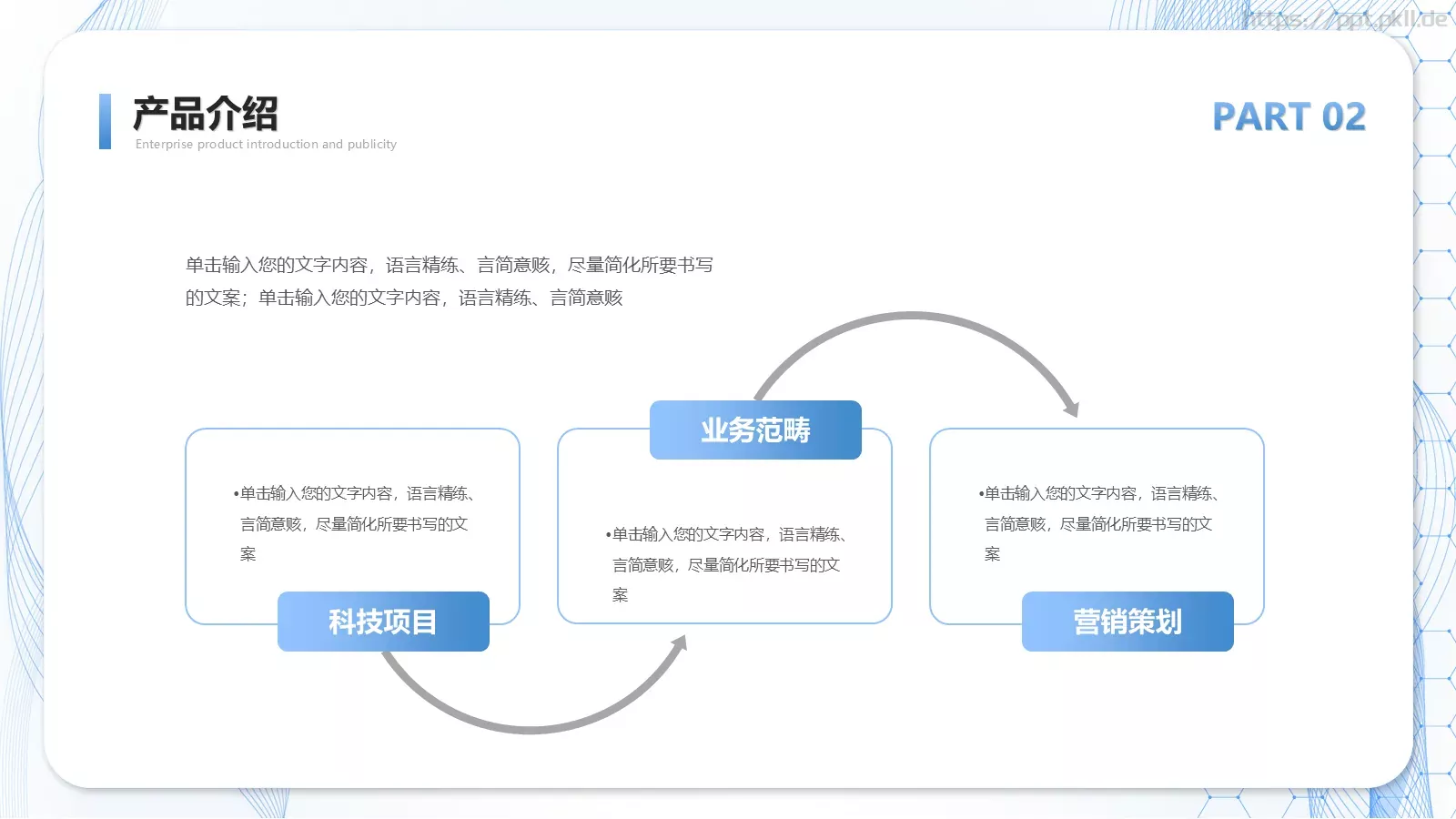Select the PART 02 heading

click(x=1289, y=116)
